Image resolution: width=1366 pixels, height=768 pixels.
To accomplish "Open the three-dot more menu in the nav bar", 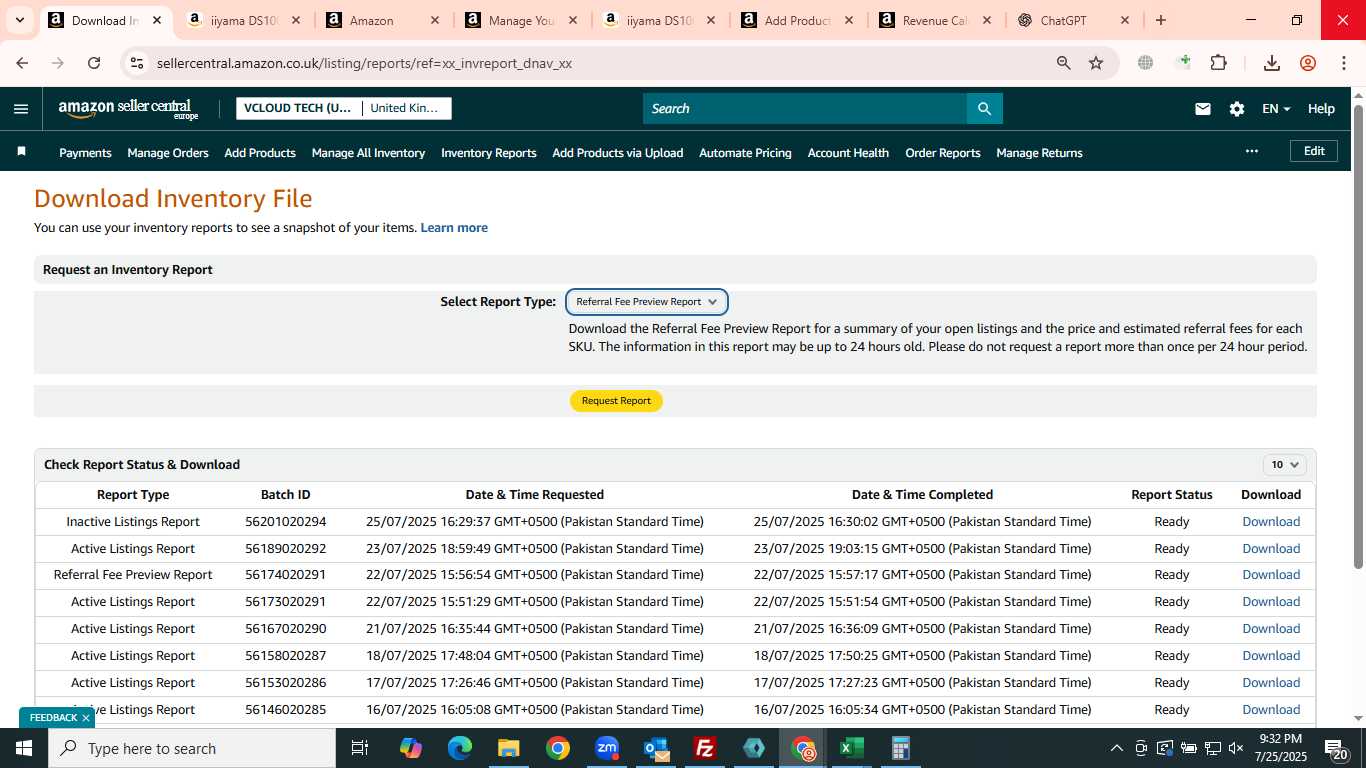I will click(x=1252, y=151).
